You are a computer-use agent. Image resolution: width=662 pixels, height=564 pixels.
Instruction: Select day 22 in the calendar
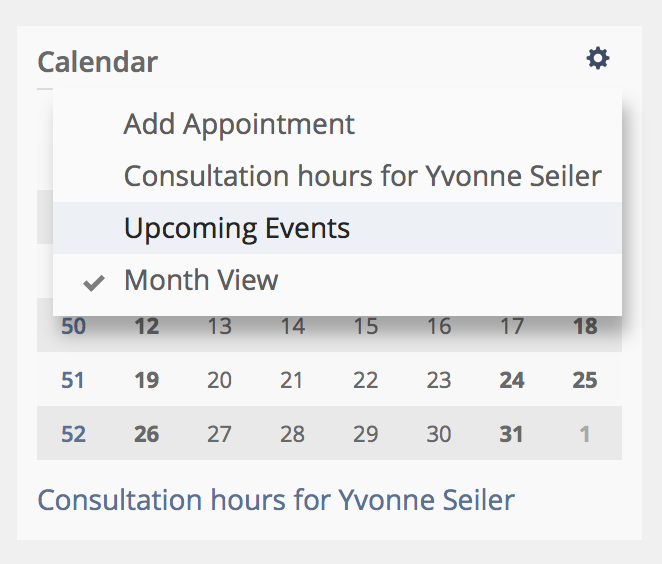[366, 381]
